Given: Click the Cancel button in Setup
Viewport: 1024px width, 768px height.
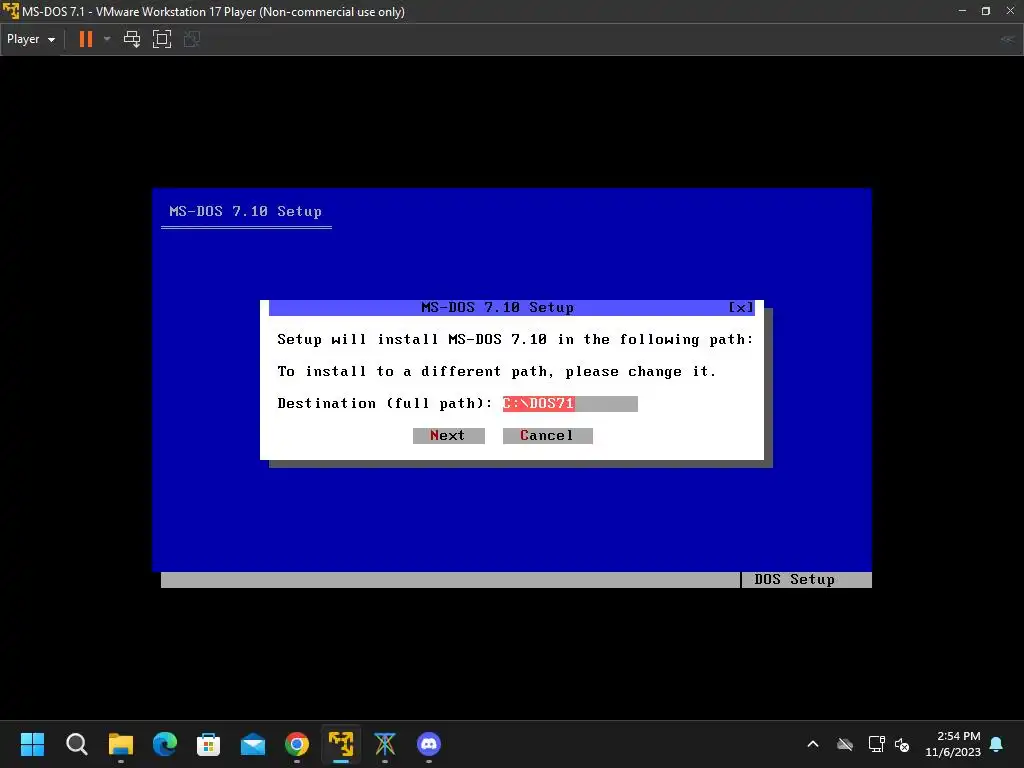Looking at the screenshot, I should click(x=547, y=436).
